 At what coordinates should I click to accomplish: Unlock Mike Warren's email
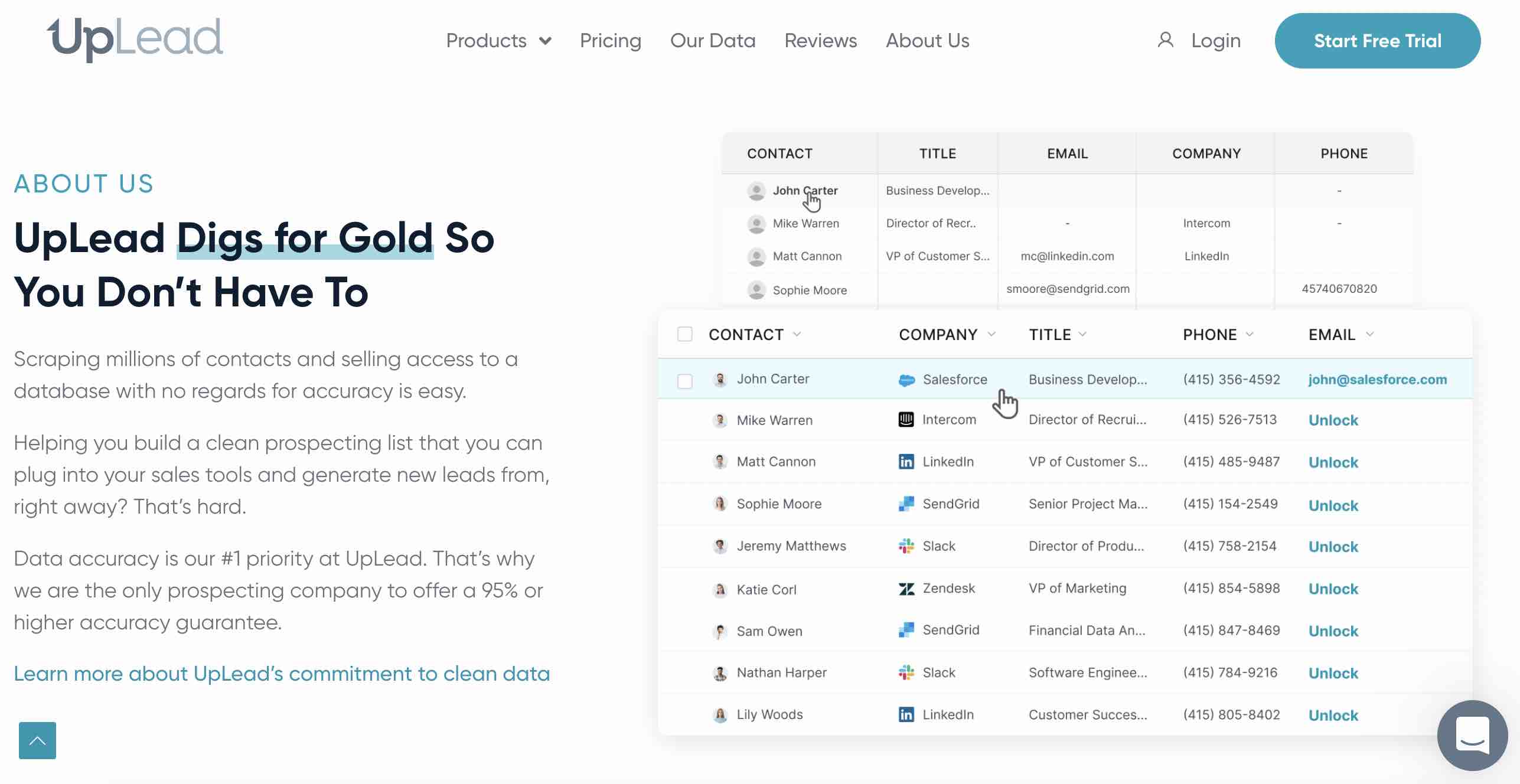pos(1333,420)
